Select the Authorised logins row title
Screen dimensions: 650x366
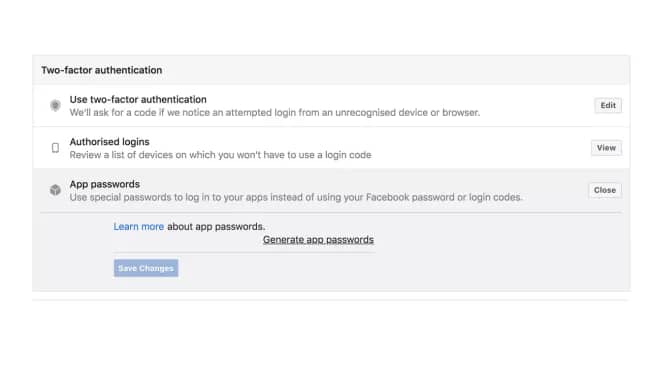coord(109,142)
